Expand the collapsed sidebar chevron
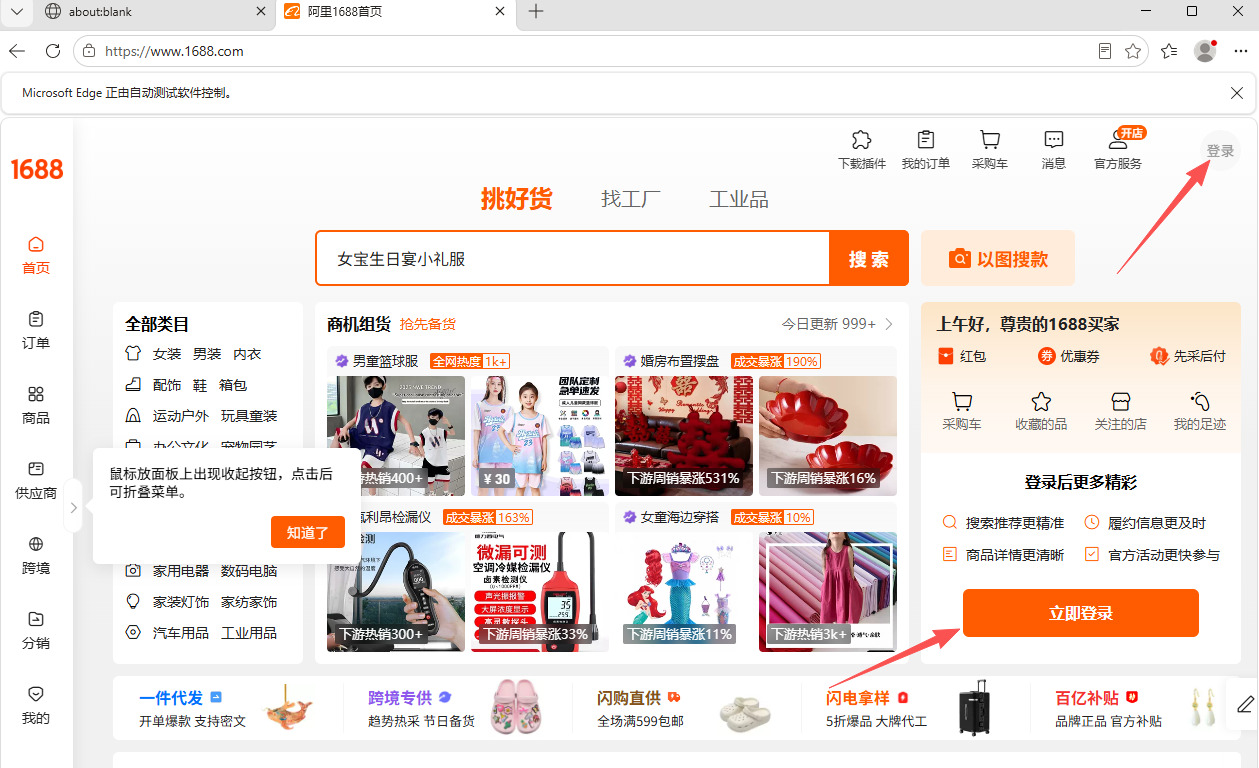This screenshot has width=1259, height=768. [x=72, y=509]
